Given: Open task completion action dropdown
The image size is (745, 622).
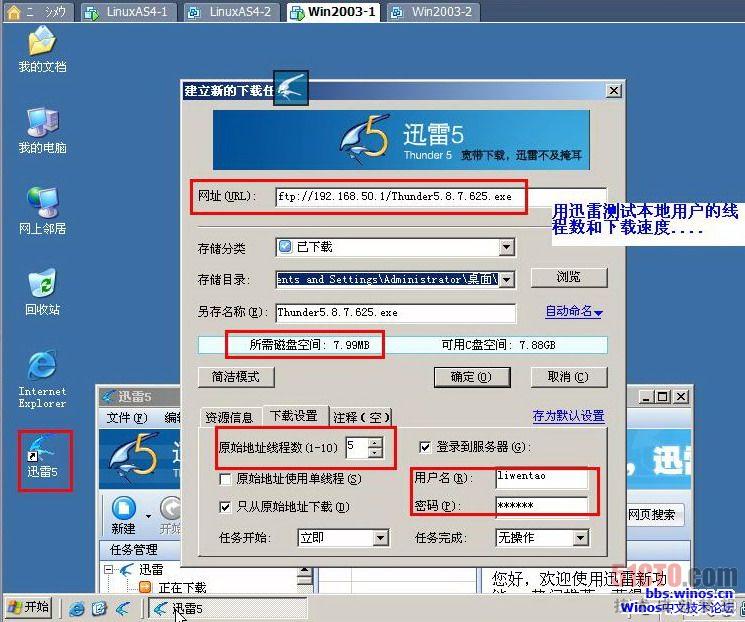Looking at the screenshot, I should [x=580, y=538].
